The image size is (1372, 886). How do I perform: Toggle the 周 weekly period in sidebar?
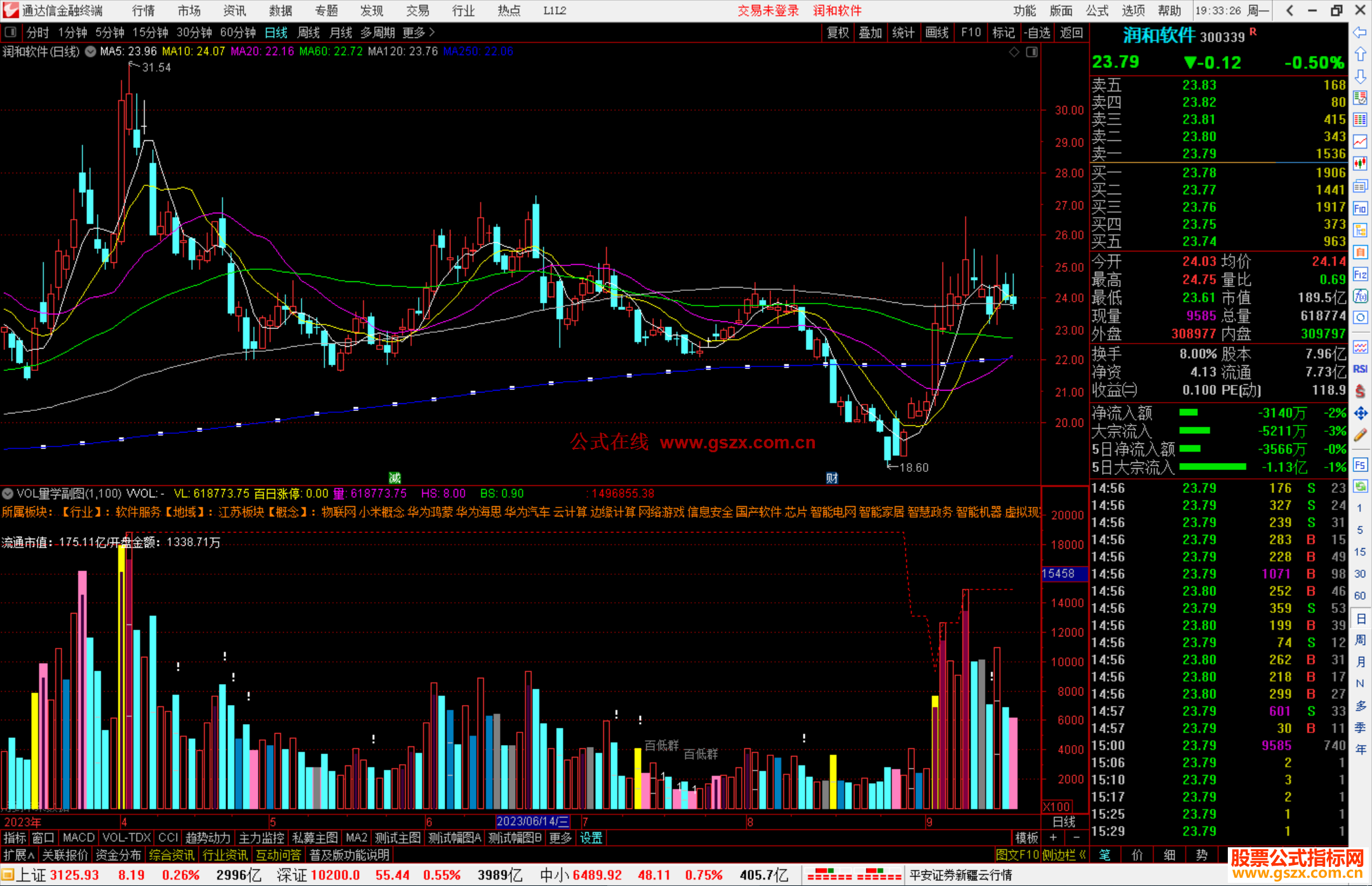(1360, 640)
